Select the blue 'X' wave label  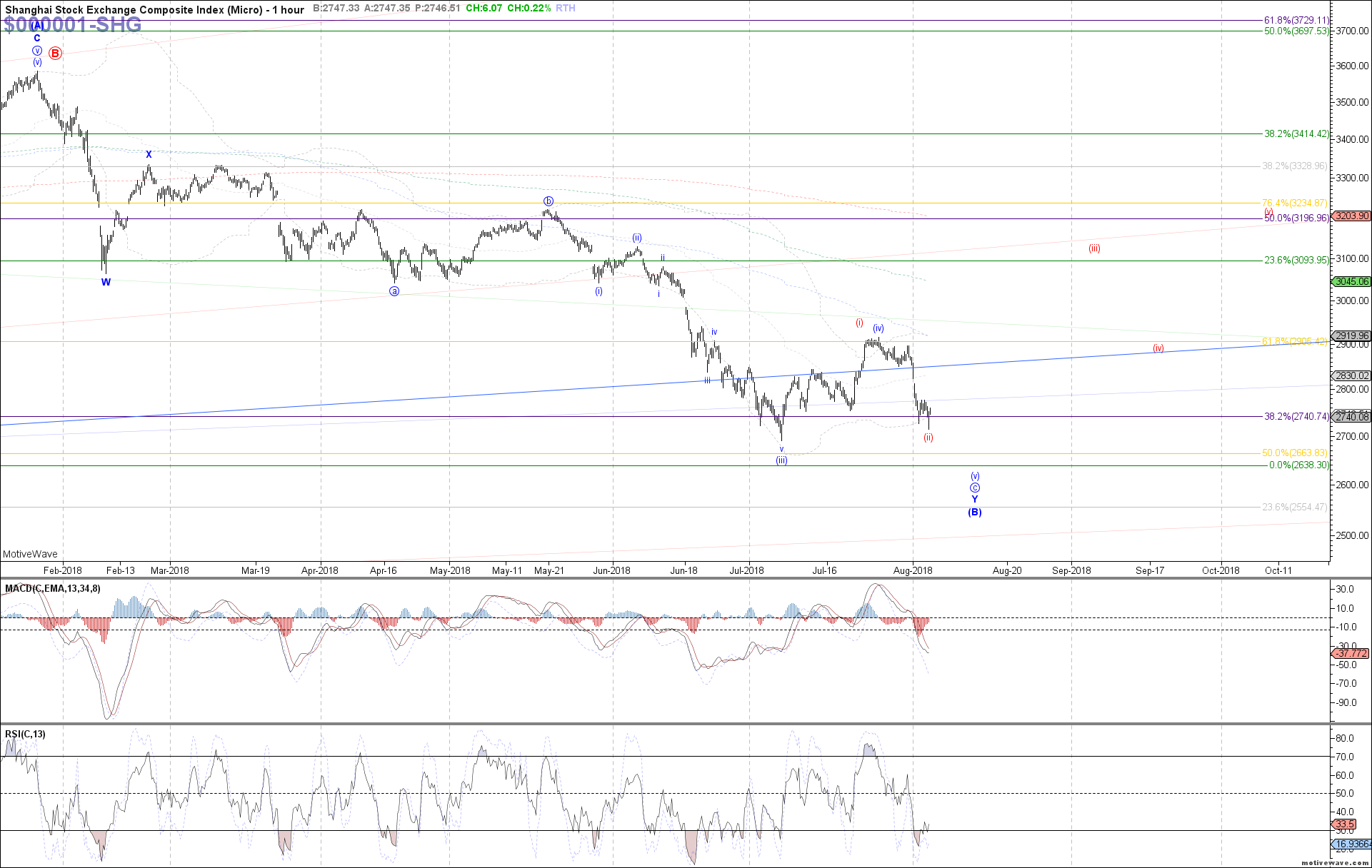[149, 154]
